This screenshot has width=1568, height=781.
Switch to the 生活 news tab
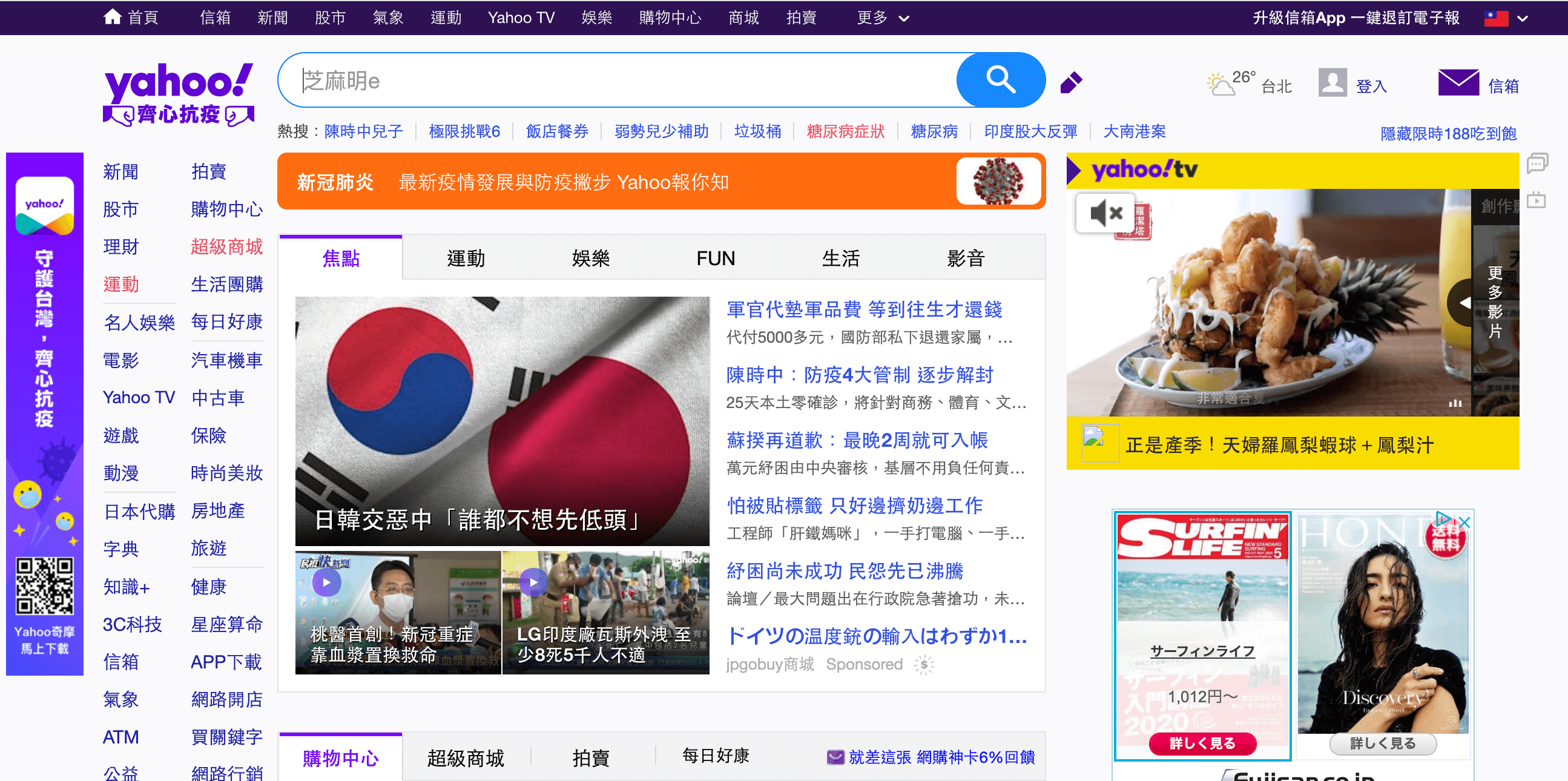(x=841, y=258)
